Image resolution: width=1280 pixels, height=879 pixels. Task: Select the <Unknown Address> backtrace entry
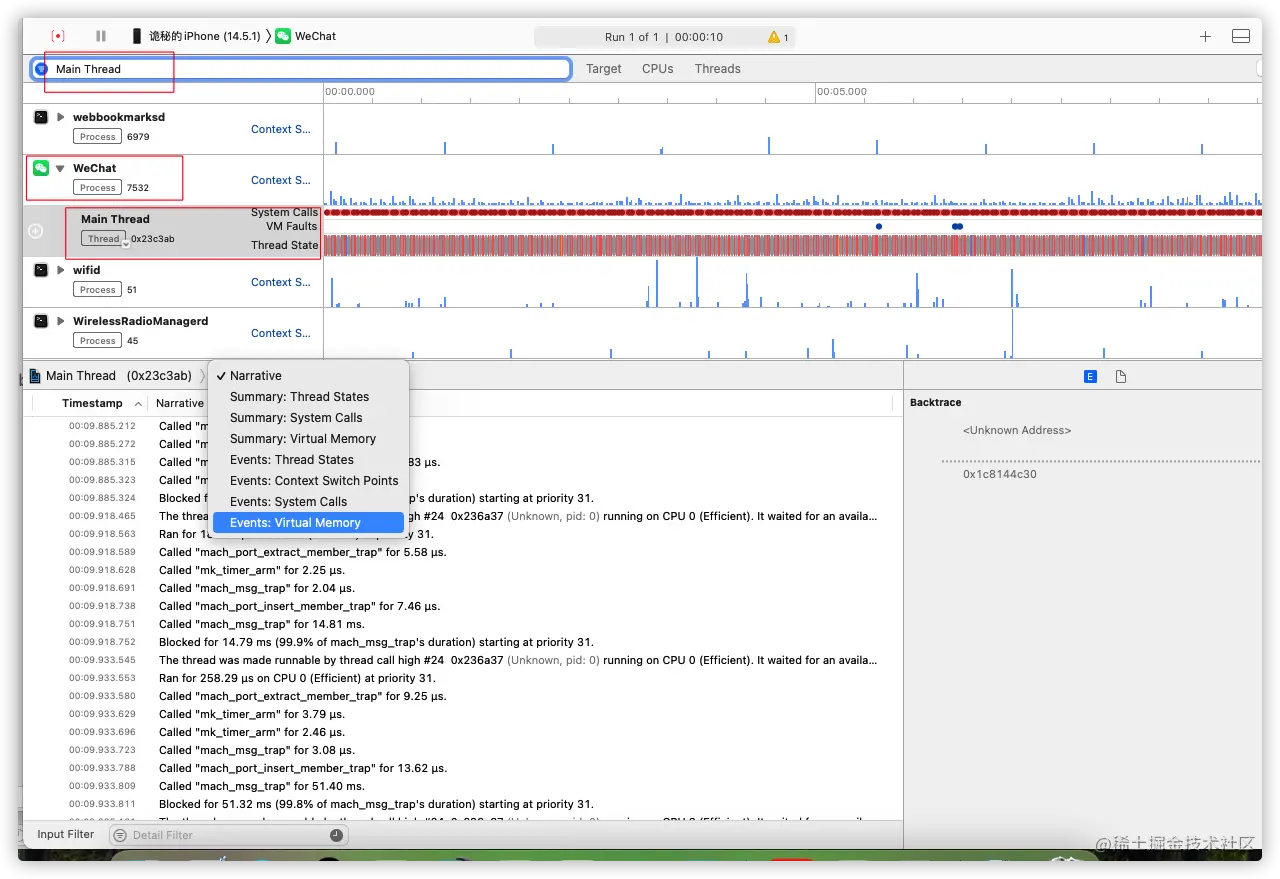pyautogui.click(x=1017, y=430)
